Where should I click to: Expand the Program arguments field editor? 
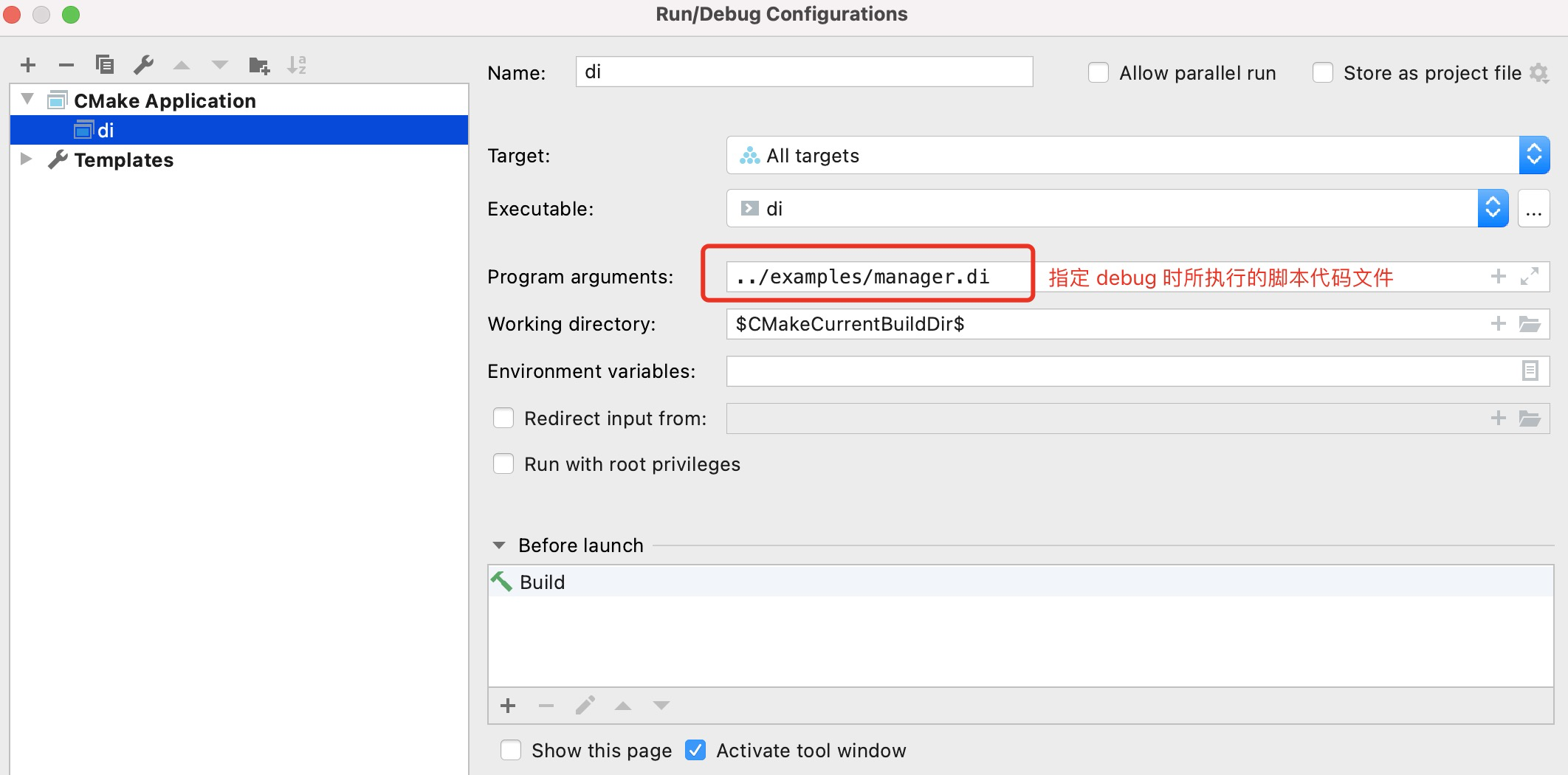[1530, 277]
